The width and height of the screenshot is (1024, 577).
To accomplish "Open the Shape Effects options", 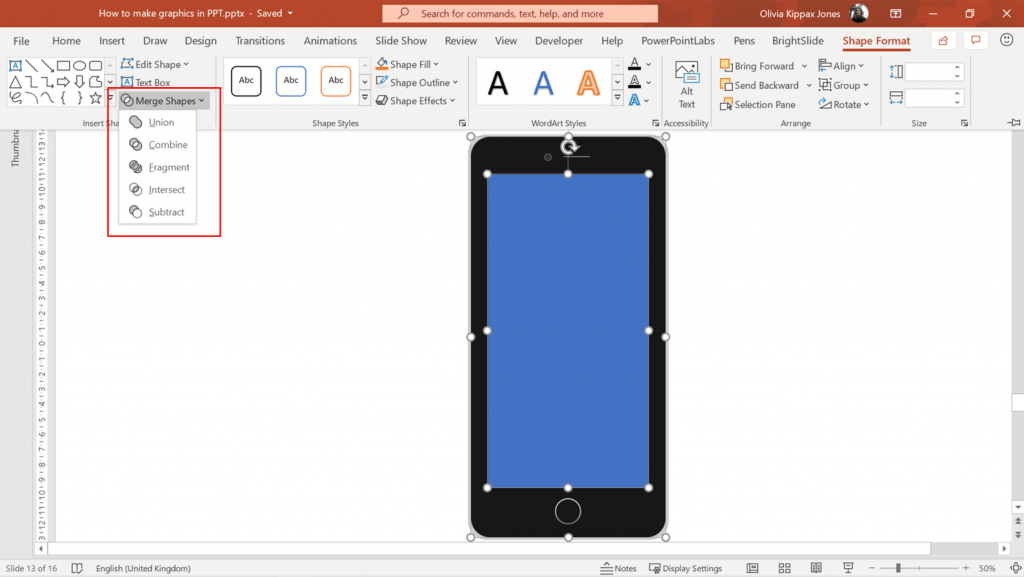I will point(416,100).
